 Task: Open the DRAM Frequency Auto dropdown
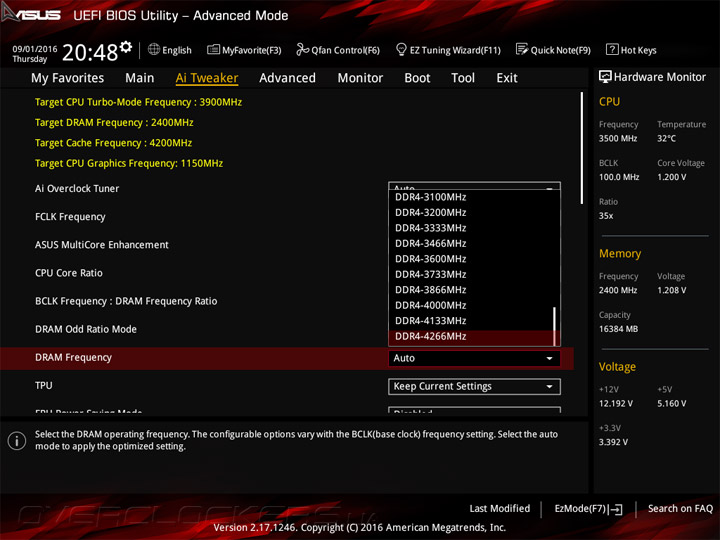(474, 358)
